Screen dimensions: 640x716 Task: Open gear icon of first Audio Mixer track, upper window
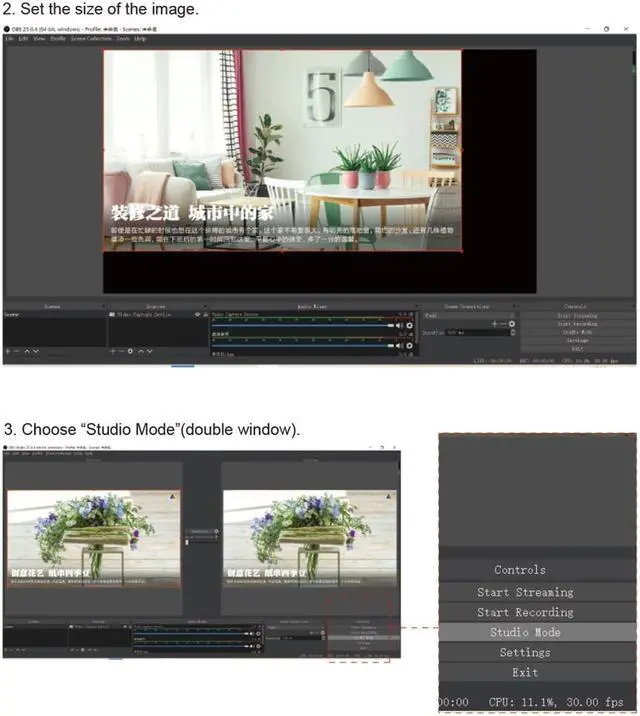pos(409,326)
